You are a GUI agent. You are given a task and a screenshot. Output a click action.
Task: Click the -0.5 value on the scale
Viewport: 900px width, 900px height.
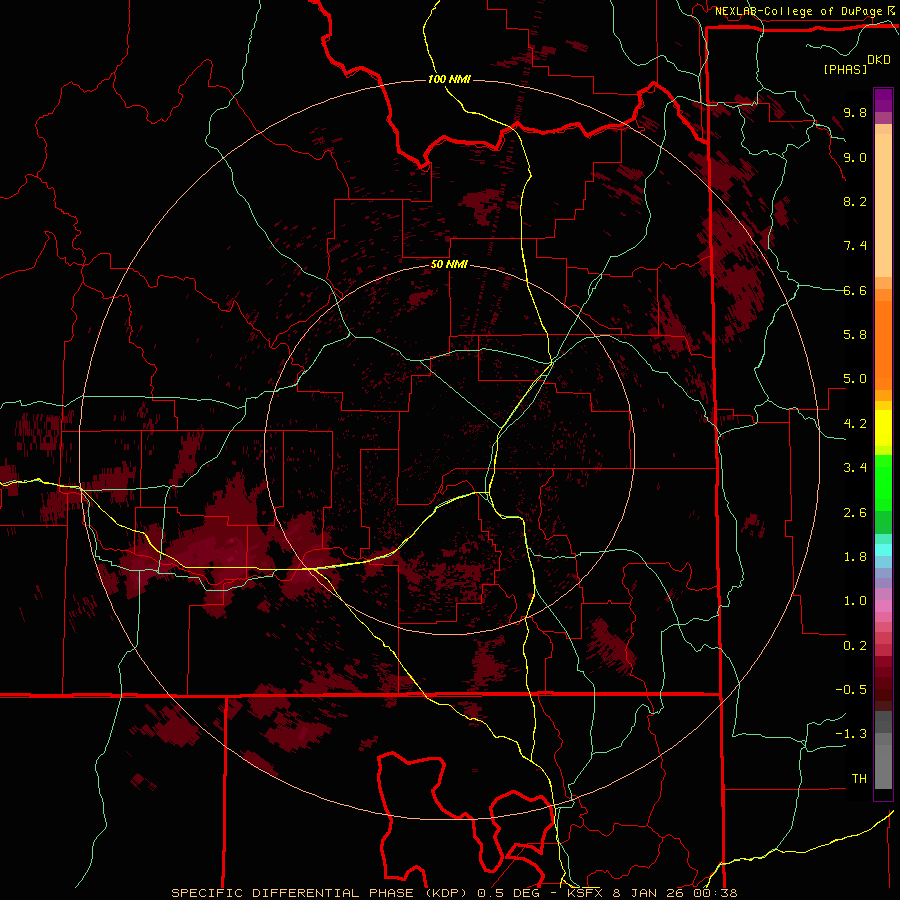pyautogui.click(x=851, y=690)
